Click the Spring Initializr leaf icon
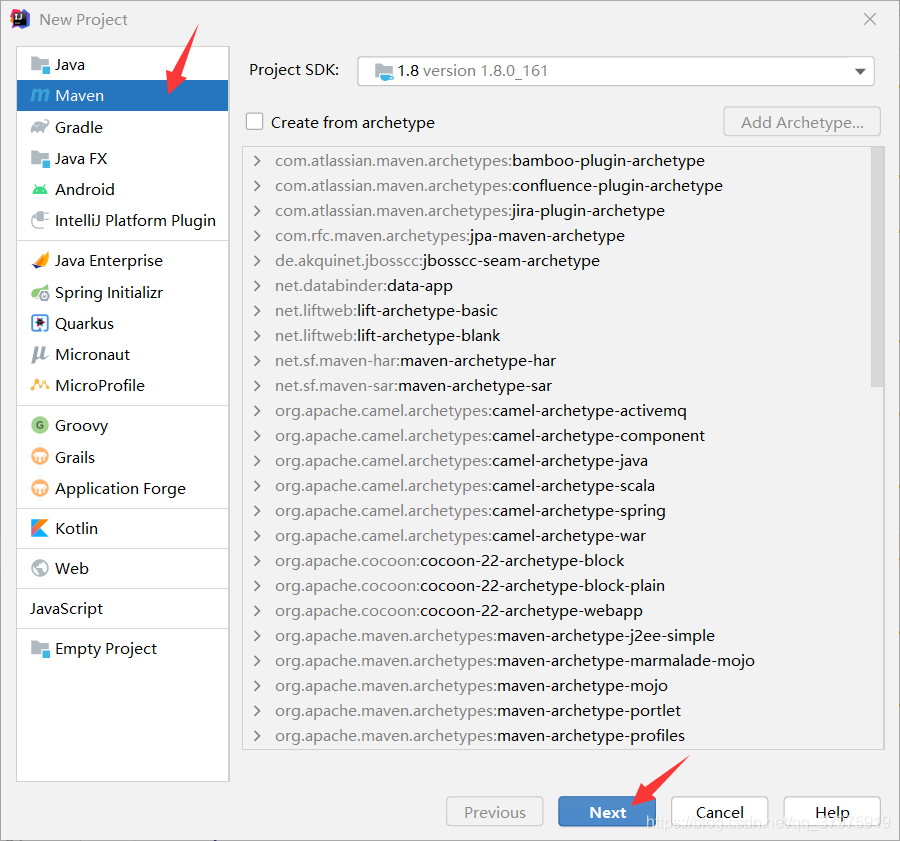 (x=40, y=293)
